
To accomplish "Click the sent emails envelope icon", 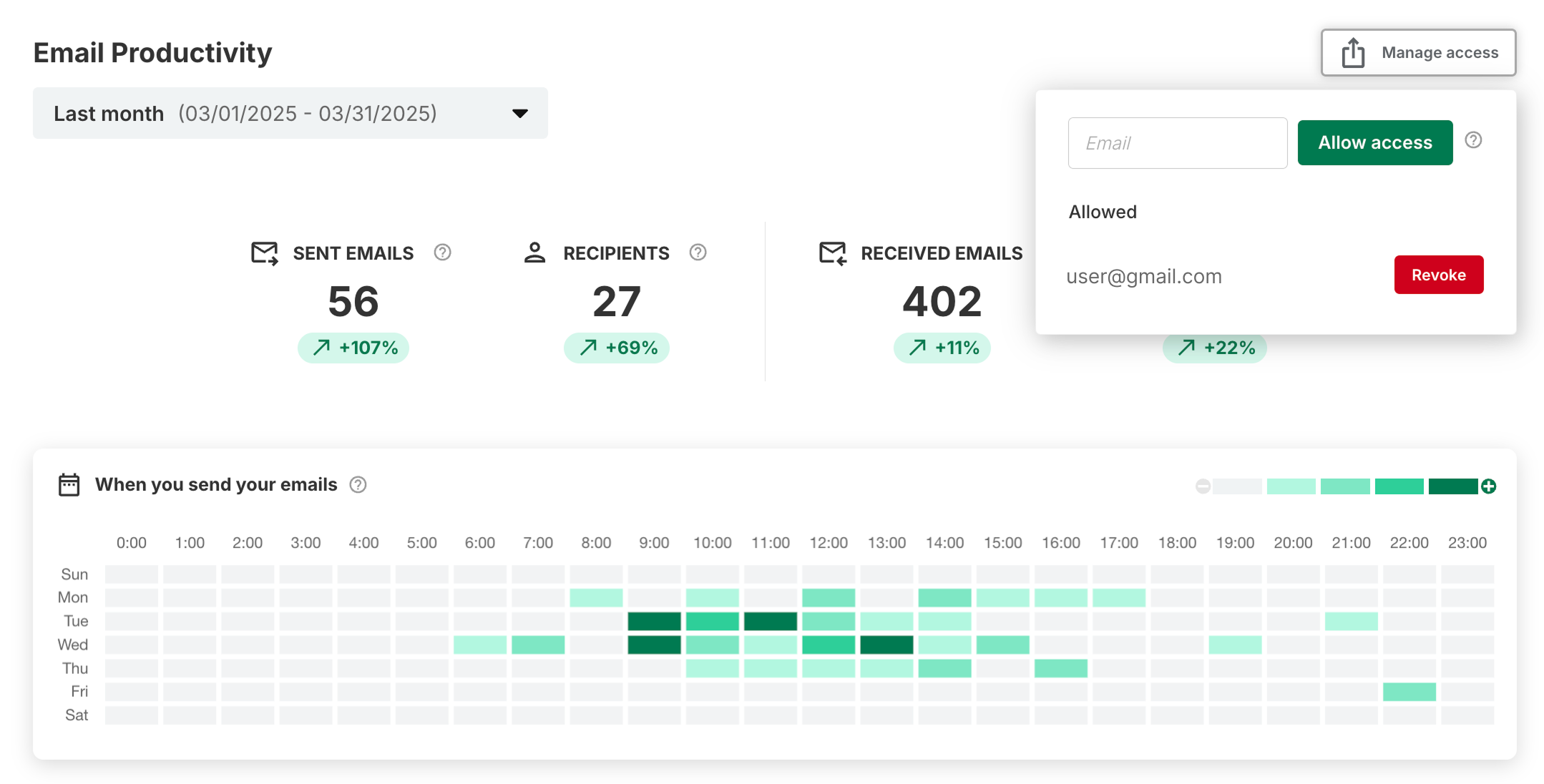I will click(x=264, y=253).
